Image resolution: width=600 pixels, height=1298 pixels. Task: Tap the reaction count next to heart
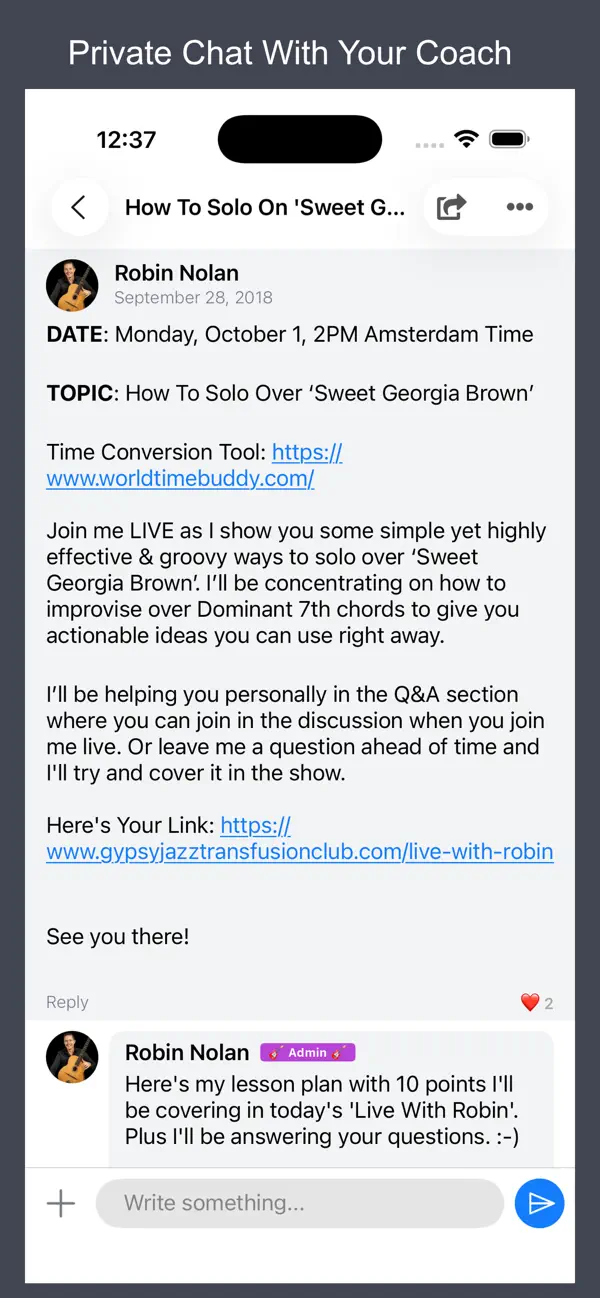(549, 1003)
